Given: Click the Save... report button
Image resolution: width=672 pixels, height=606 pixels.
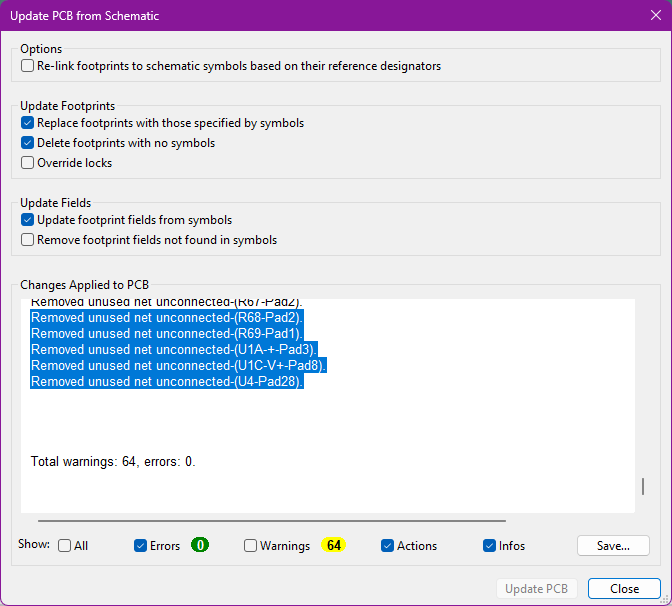Looking at the screenshot, I should [613, 546].
